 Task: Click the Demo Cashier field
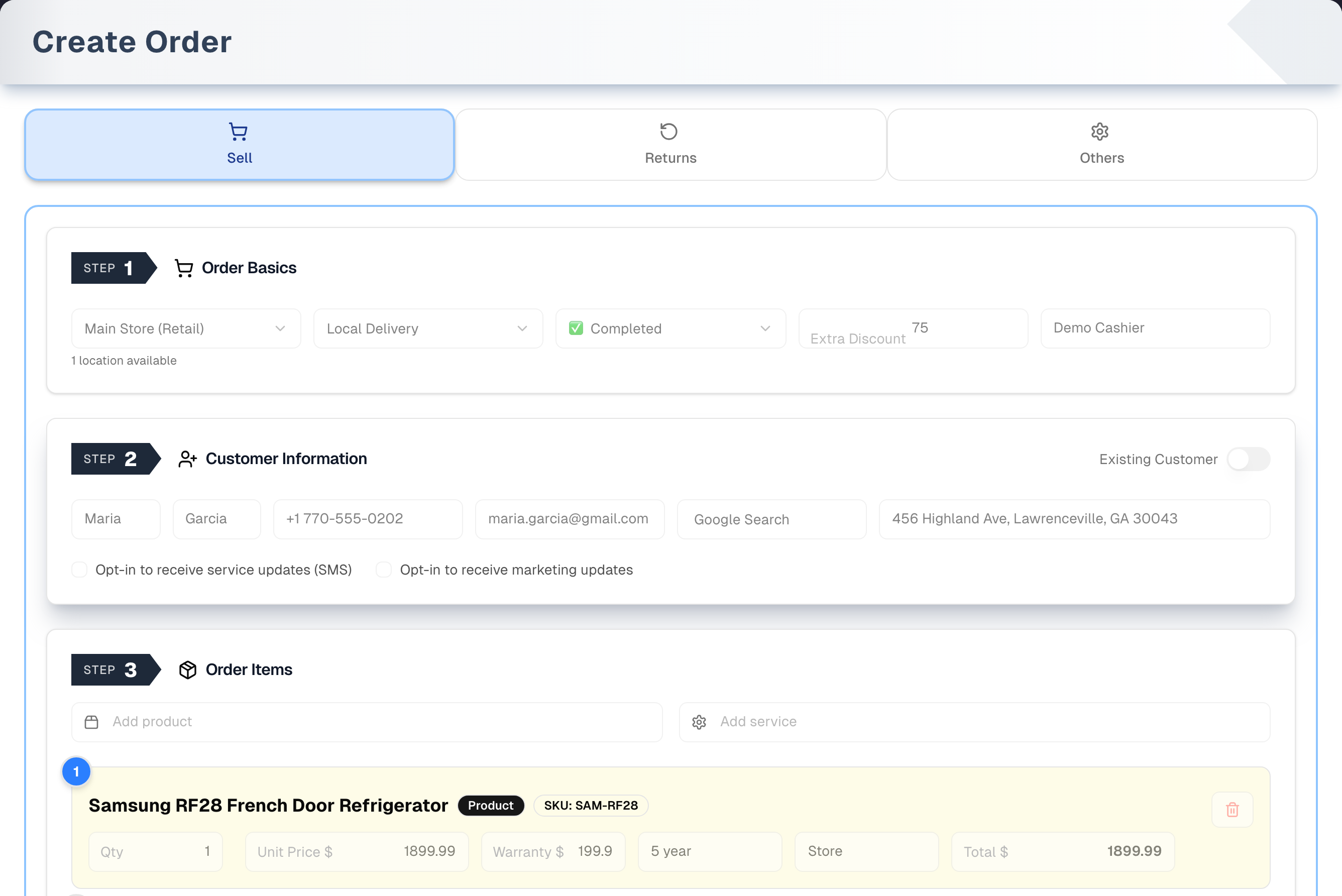point(1155,328)
